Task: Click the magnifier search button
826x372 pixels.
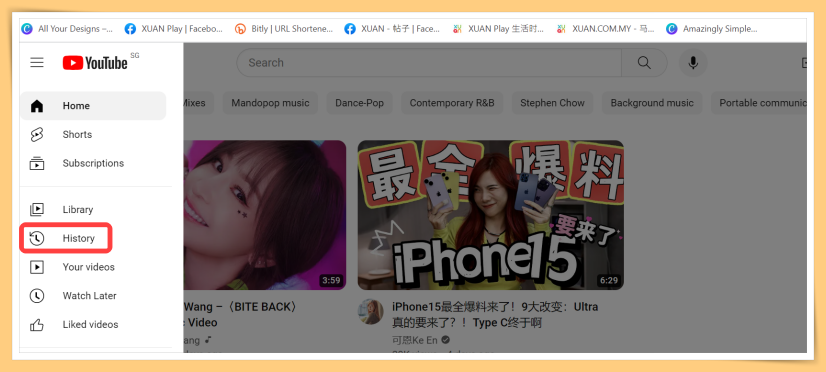Action: pyautogui.click(x=644, y=63)
